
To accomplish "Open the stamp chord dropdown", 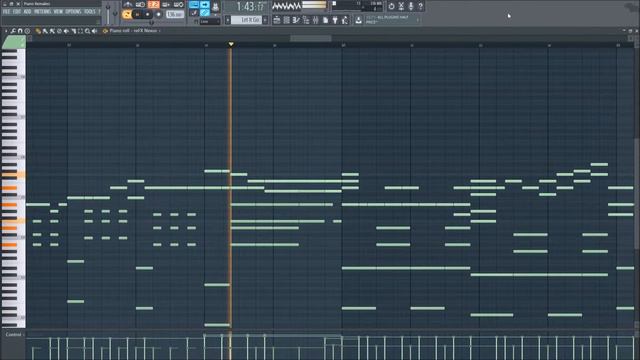I will point(27,31).
